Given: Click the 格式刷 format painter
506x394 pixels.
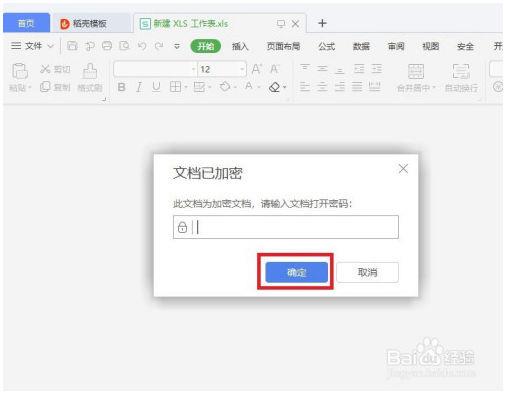Looking at the screenshot, I should 90,77.
